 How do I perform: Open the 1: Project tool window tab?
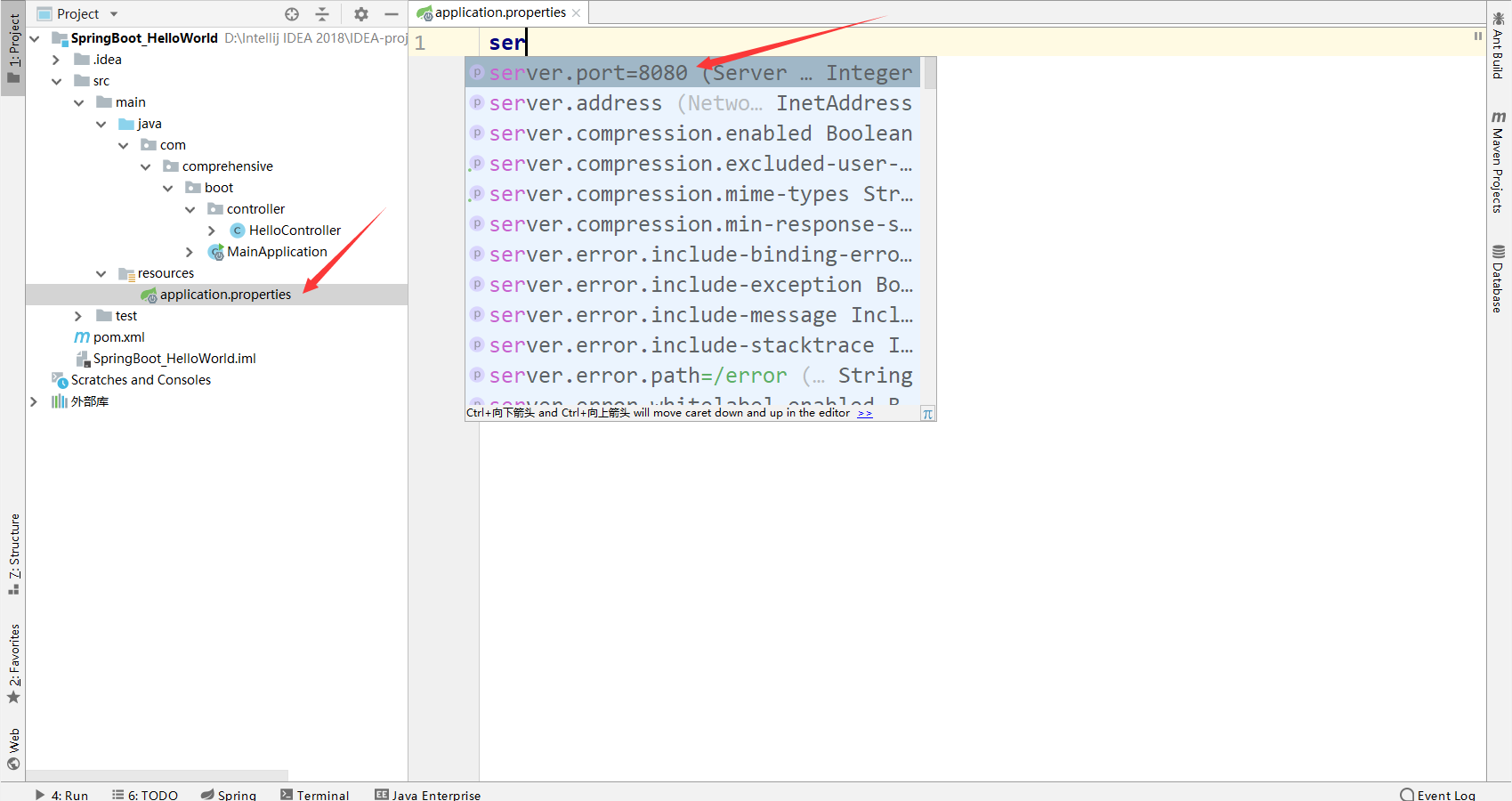click(13, 49)
